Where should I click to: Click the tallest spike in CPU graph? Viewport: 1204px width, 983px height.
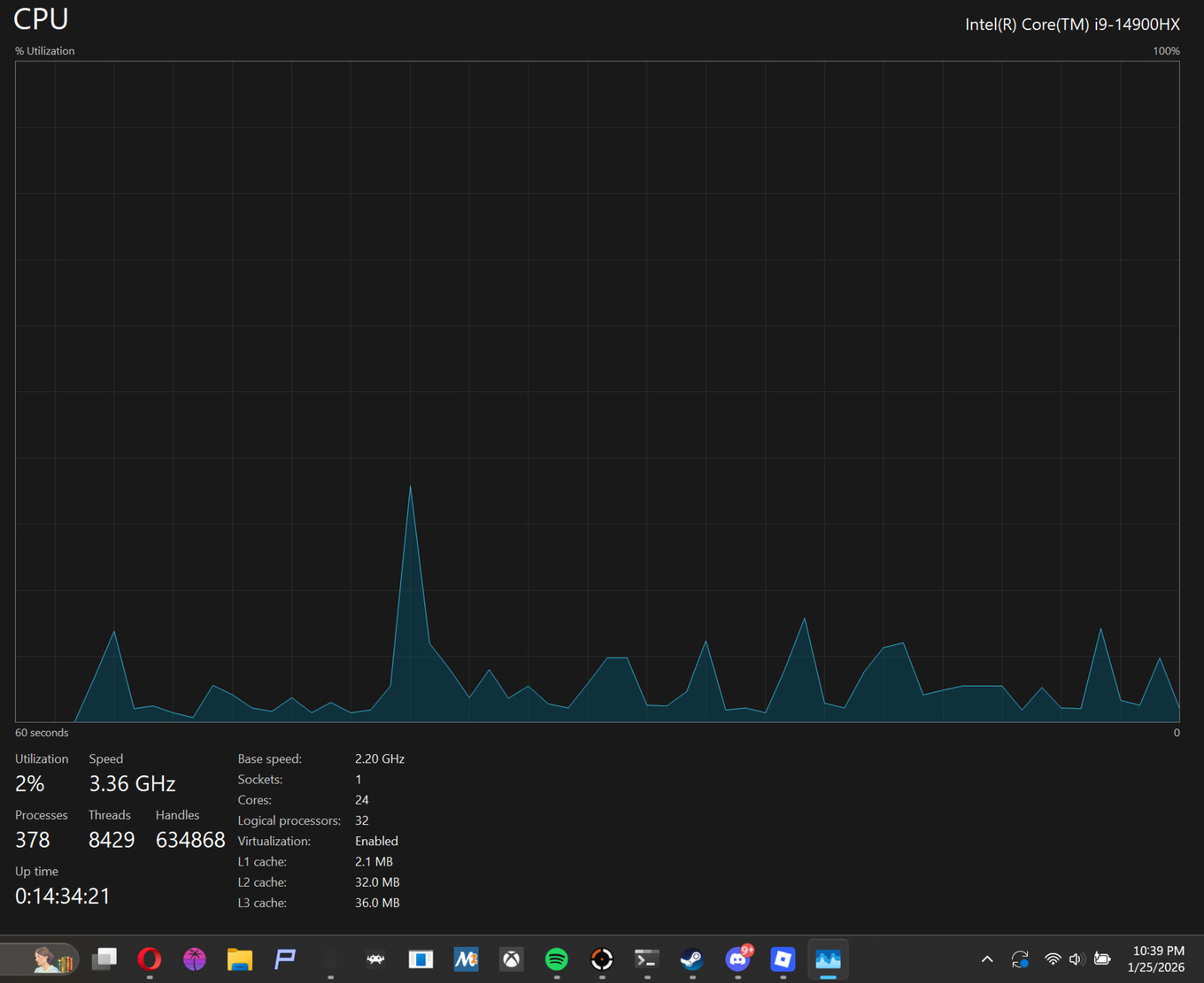(410, 488)
